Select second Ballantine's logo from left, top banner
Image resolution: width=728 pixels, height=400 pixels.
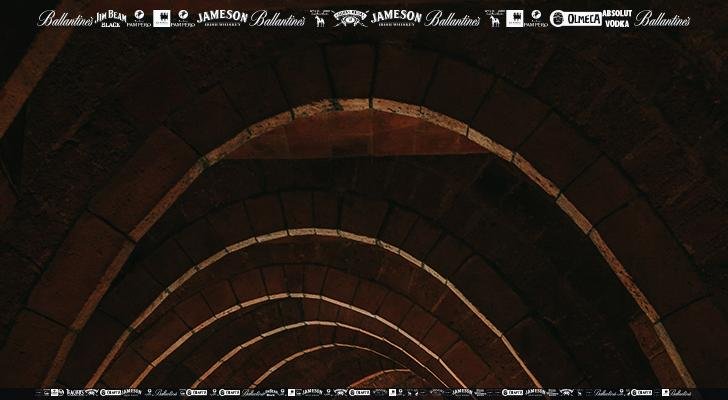[x=278, y=18]
